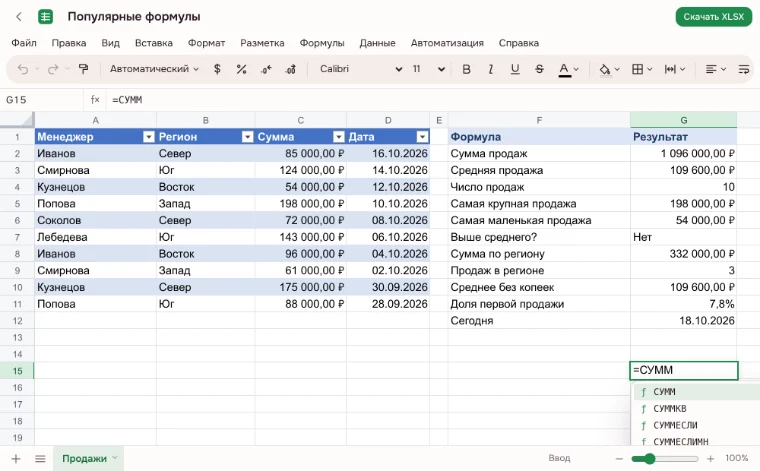This screenshot has height=471, width=760.
Task: Expand the fill color options arrow
Action: click(617, 69)
